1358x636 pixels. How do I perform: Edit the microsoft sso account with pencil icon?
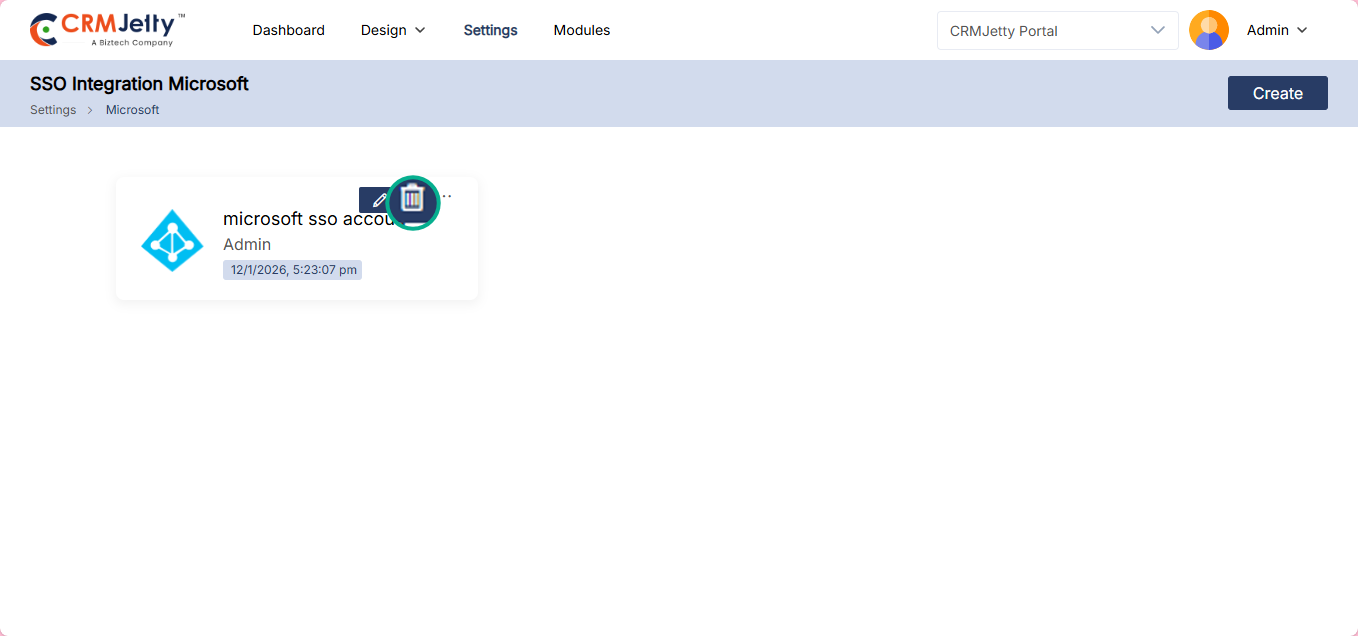377,200
